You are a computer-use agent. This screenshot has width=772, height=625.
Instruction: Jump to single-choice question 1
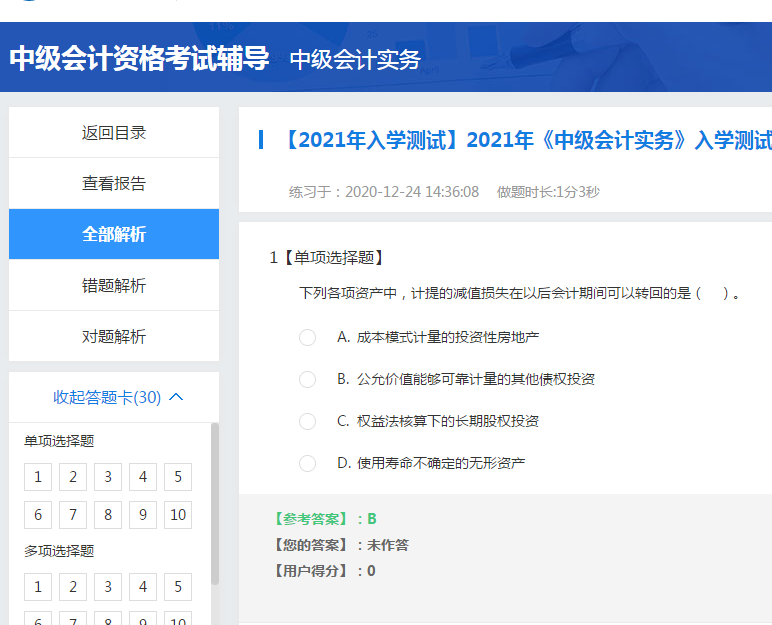[38, 477]
